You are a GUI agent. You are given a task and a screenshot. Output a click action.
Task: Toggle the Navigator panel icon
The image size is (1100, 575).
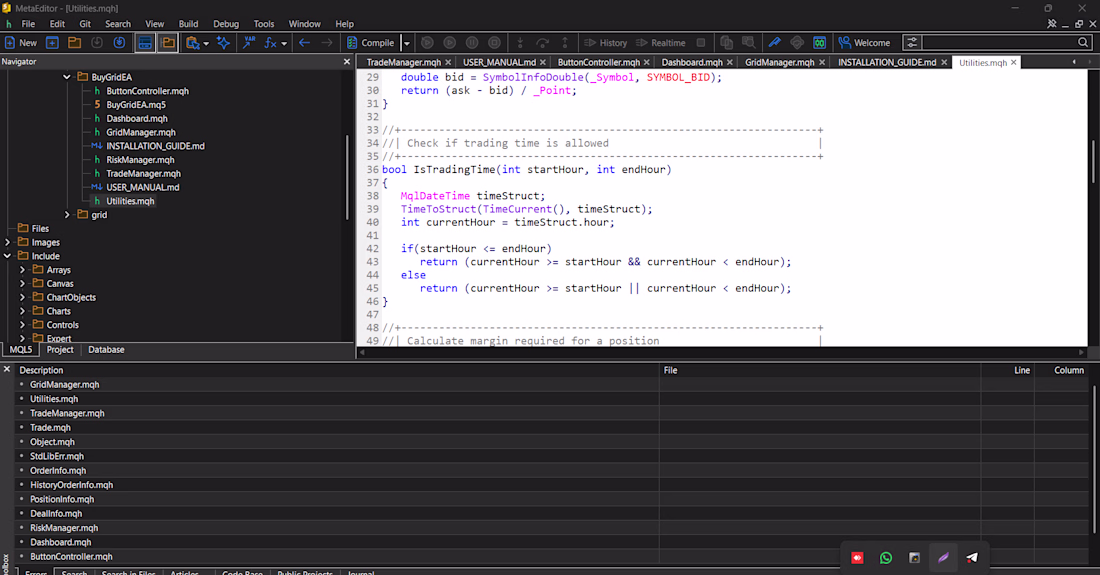[x=168, y=43]
